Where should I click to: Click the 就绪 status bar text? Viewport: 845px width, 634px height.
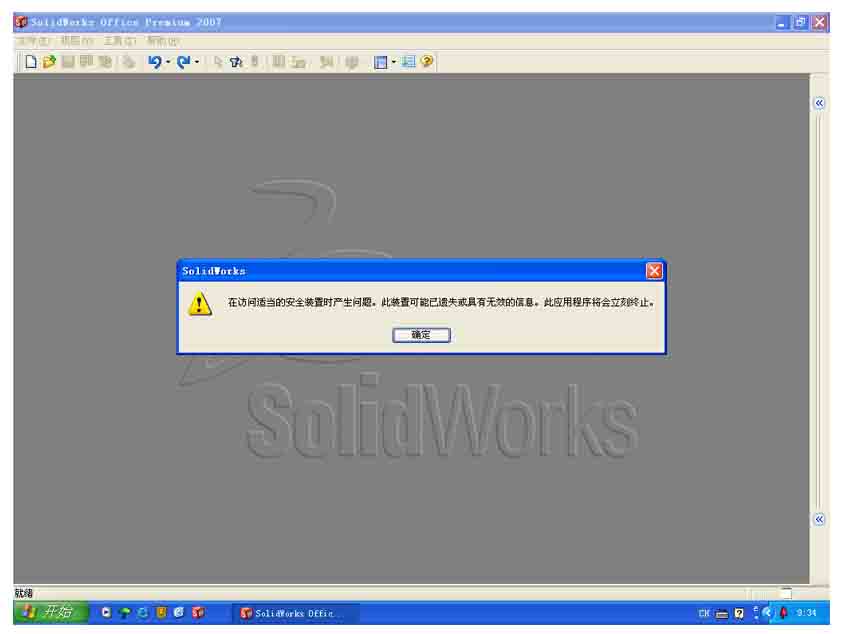[24, 593]
